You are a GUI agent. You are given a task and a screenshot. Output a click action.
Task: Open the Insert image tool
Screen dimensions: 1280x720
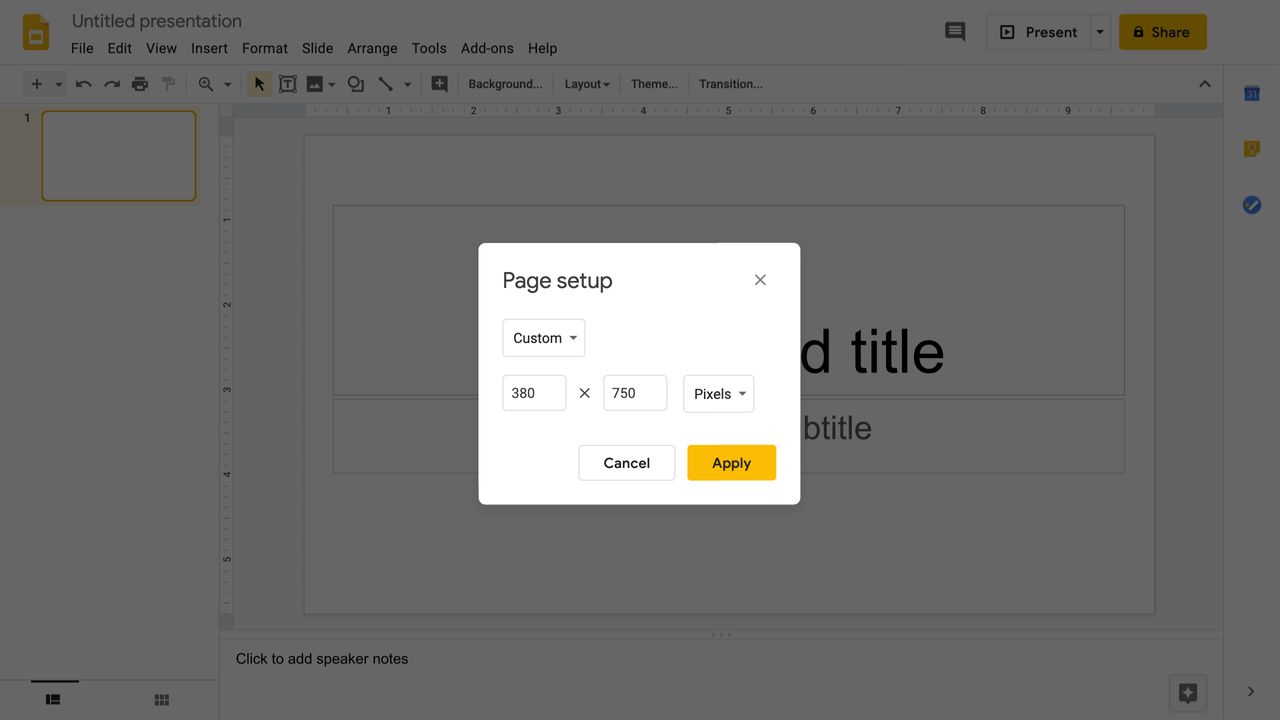[315, 84]
